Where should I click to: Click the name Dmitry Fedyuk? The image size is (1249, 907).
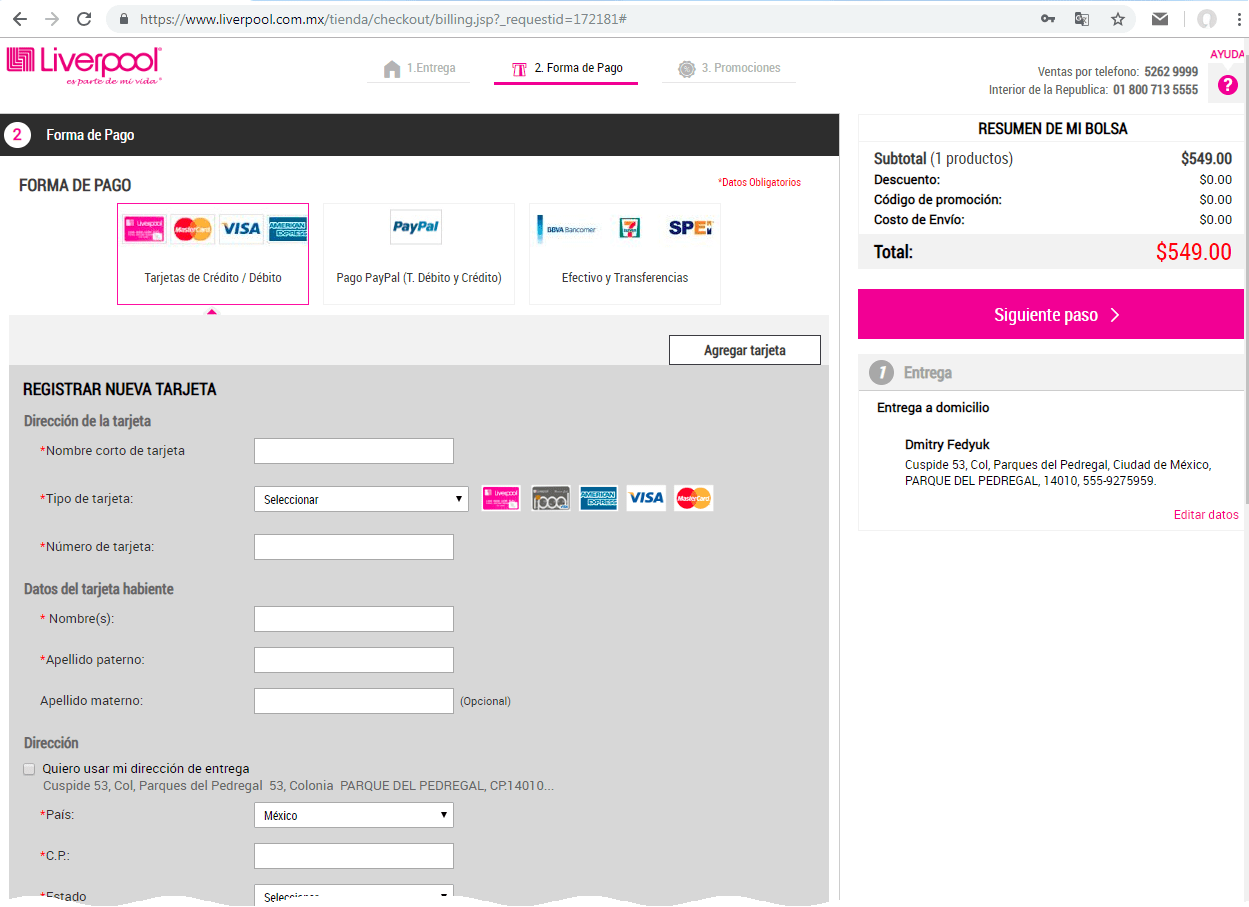click(947, 445)
